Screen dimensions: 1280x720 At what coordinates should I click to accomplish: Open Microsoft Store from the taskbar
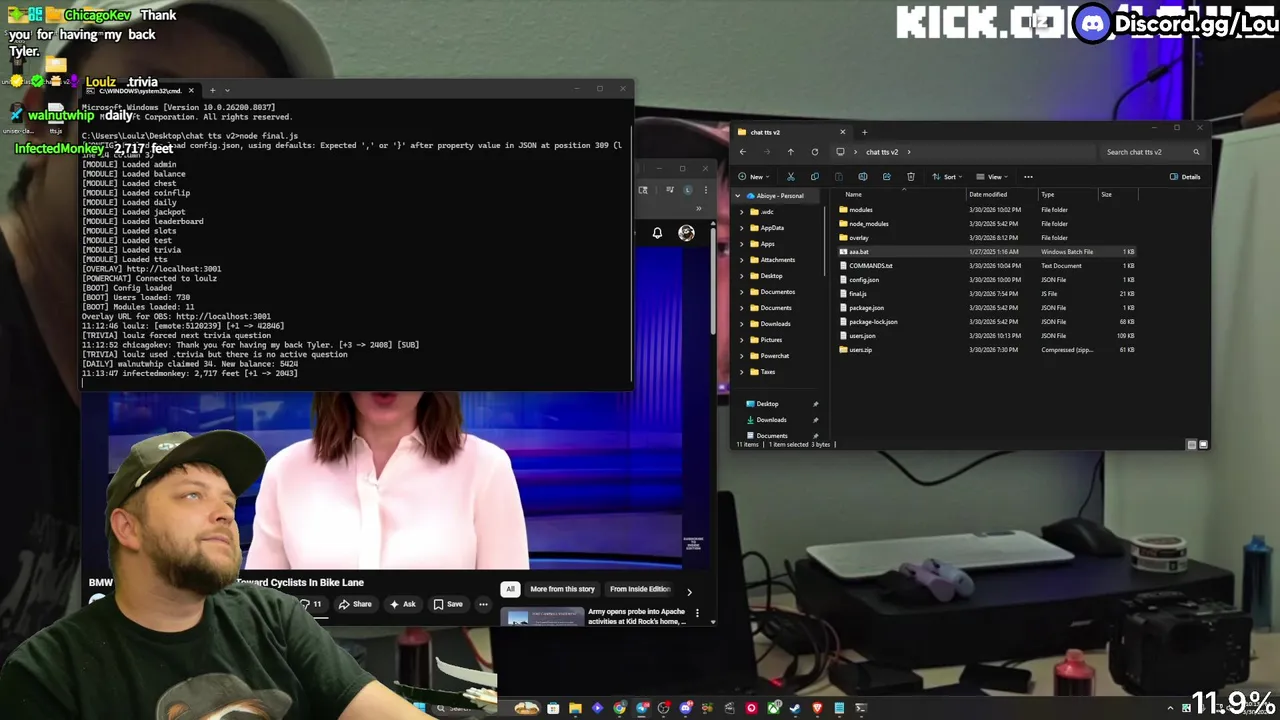point(553,708)
